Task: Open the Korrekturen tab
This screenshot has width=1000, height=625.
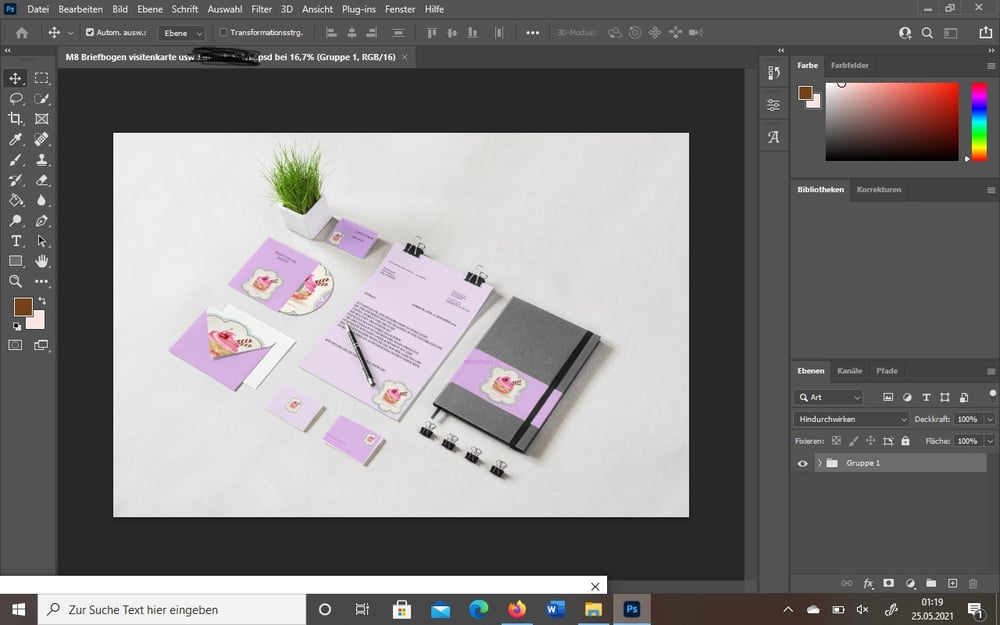Action: tap(879, 189)
